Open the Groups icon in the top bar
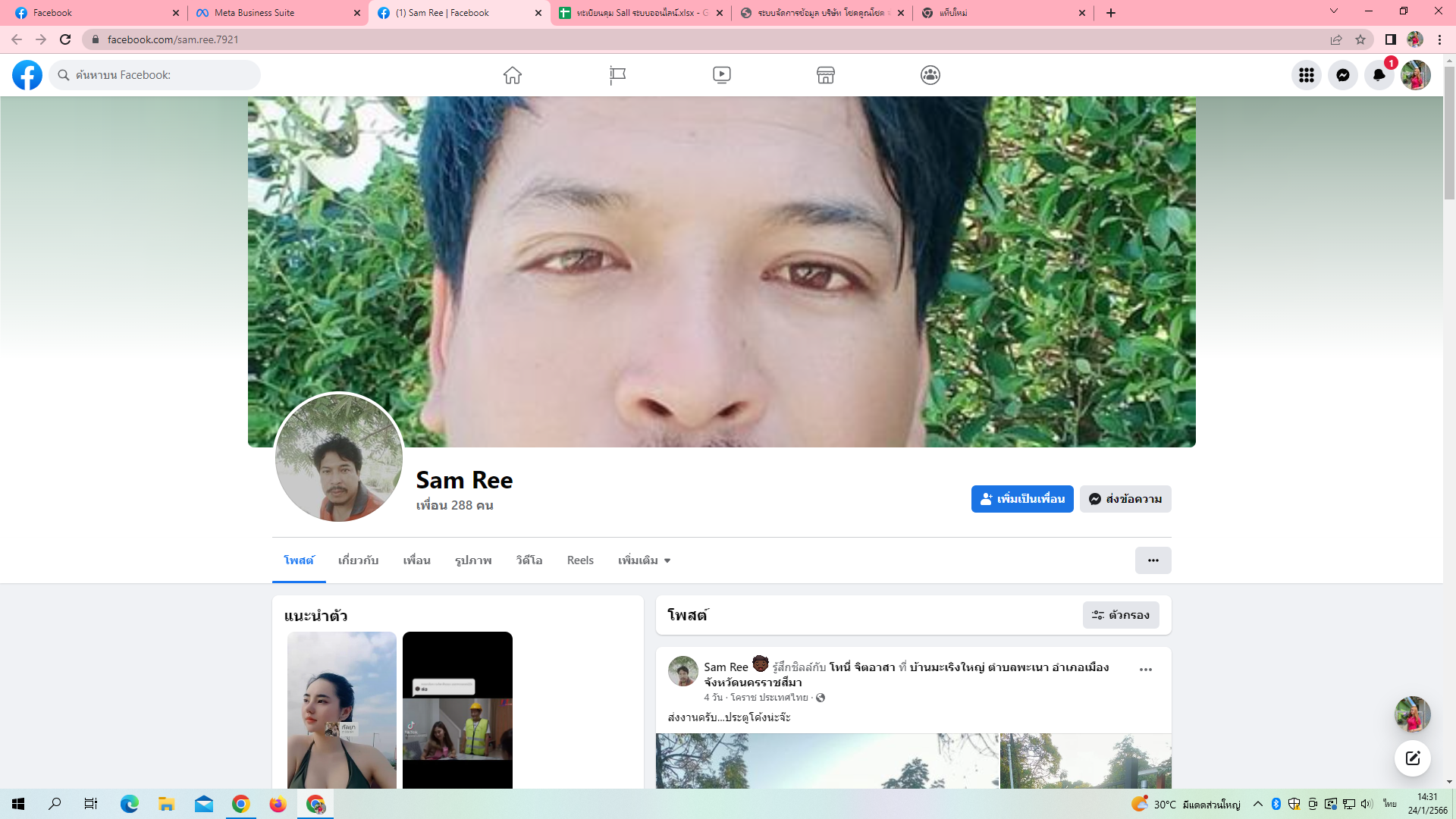Image resolution: width=1456 pixels, height=819 pixels. coord(930,75)
